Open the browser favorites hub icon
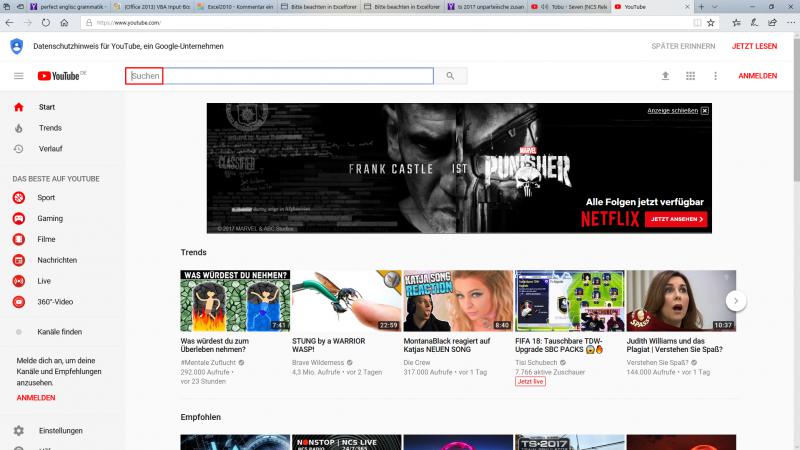Image resolution: width=800 pixels, height=450 pixels. 736,22
